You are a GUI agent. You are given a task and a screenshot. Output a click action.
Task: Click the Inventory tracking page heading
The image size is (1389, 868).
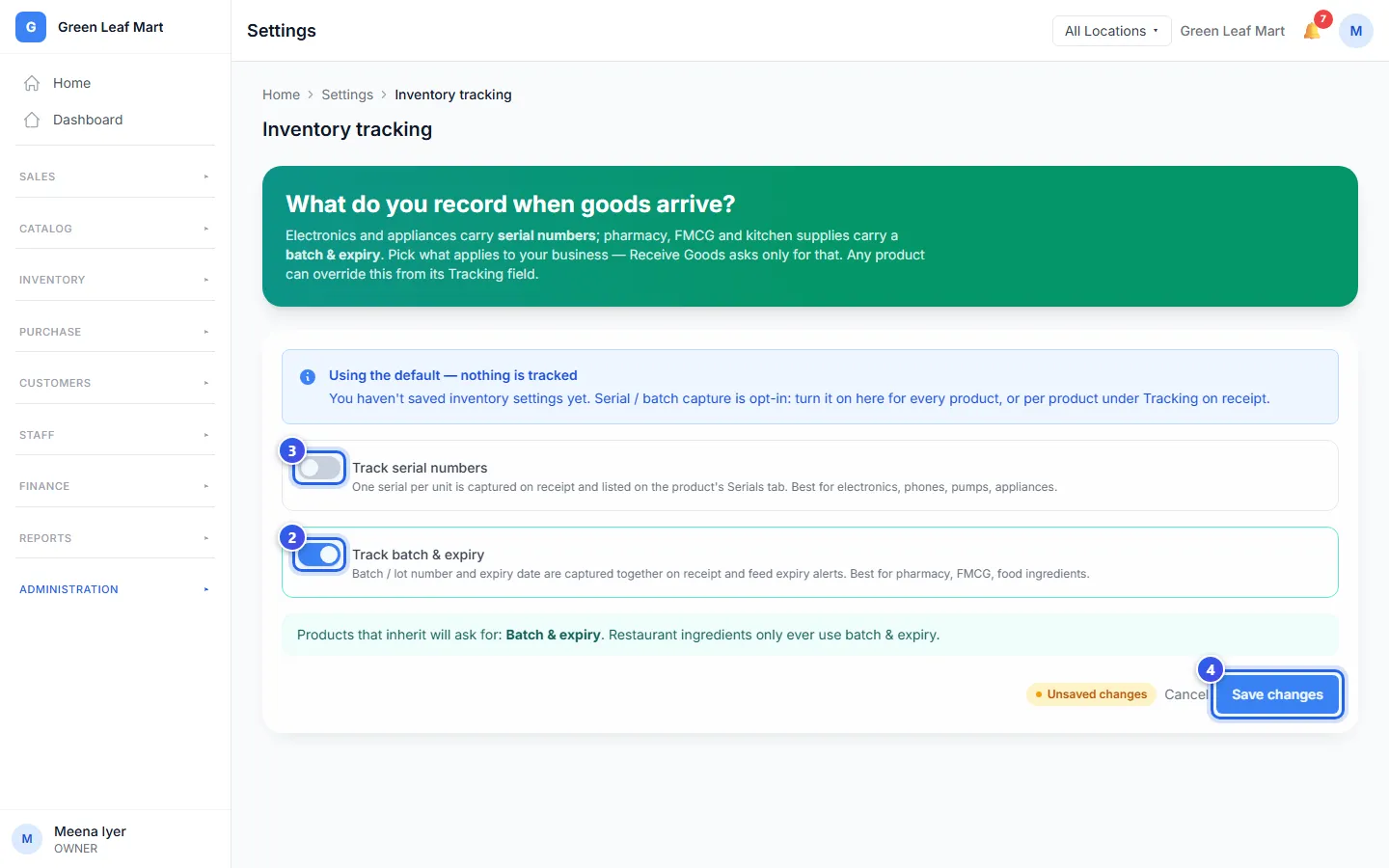347,129
